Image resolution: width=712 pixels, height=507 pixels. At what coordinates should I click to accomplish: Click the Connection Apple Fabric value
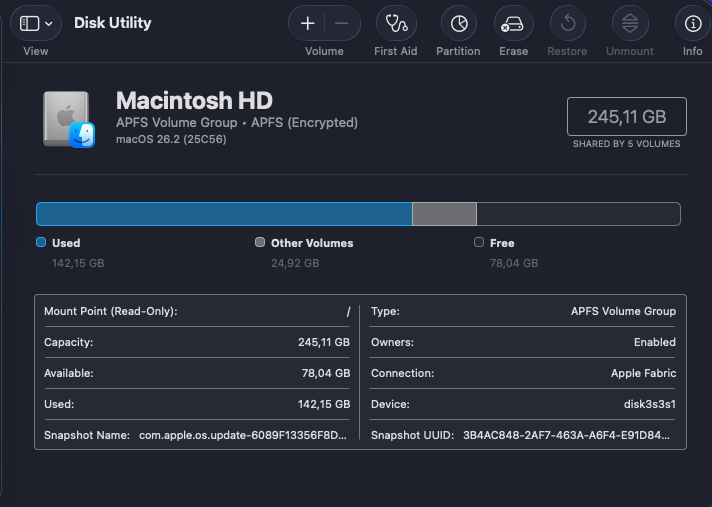click(643, 373)
